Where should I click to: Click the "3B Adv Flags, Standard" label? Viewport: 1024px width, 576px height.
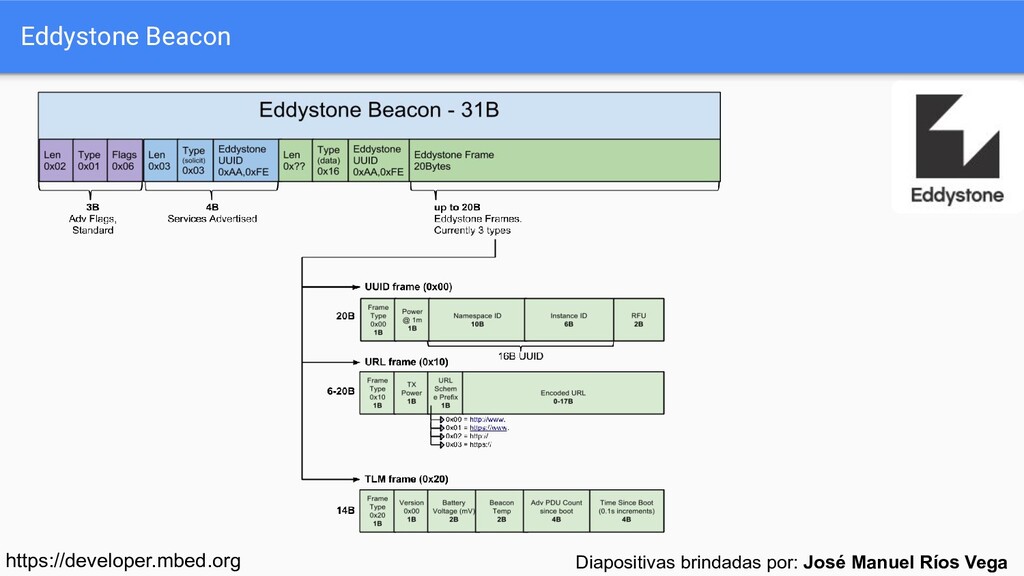pos(93,219)
